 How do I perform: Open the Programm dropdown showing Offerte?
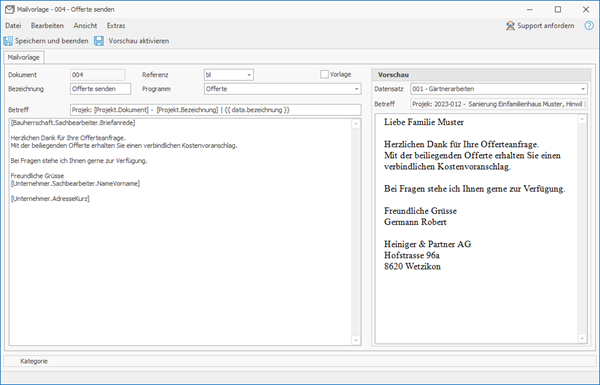click(356, 89)
